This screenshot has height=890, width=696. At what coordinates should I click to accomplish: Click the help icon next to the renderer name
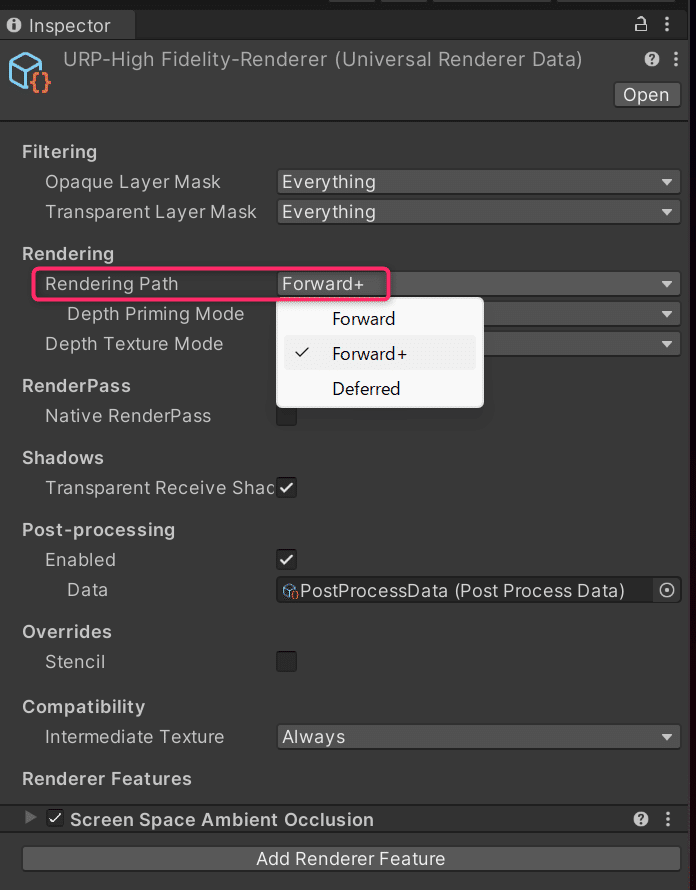pos(651,59)
